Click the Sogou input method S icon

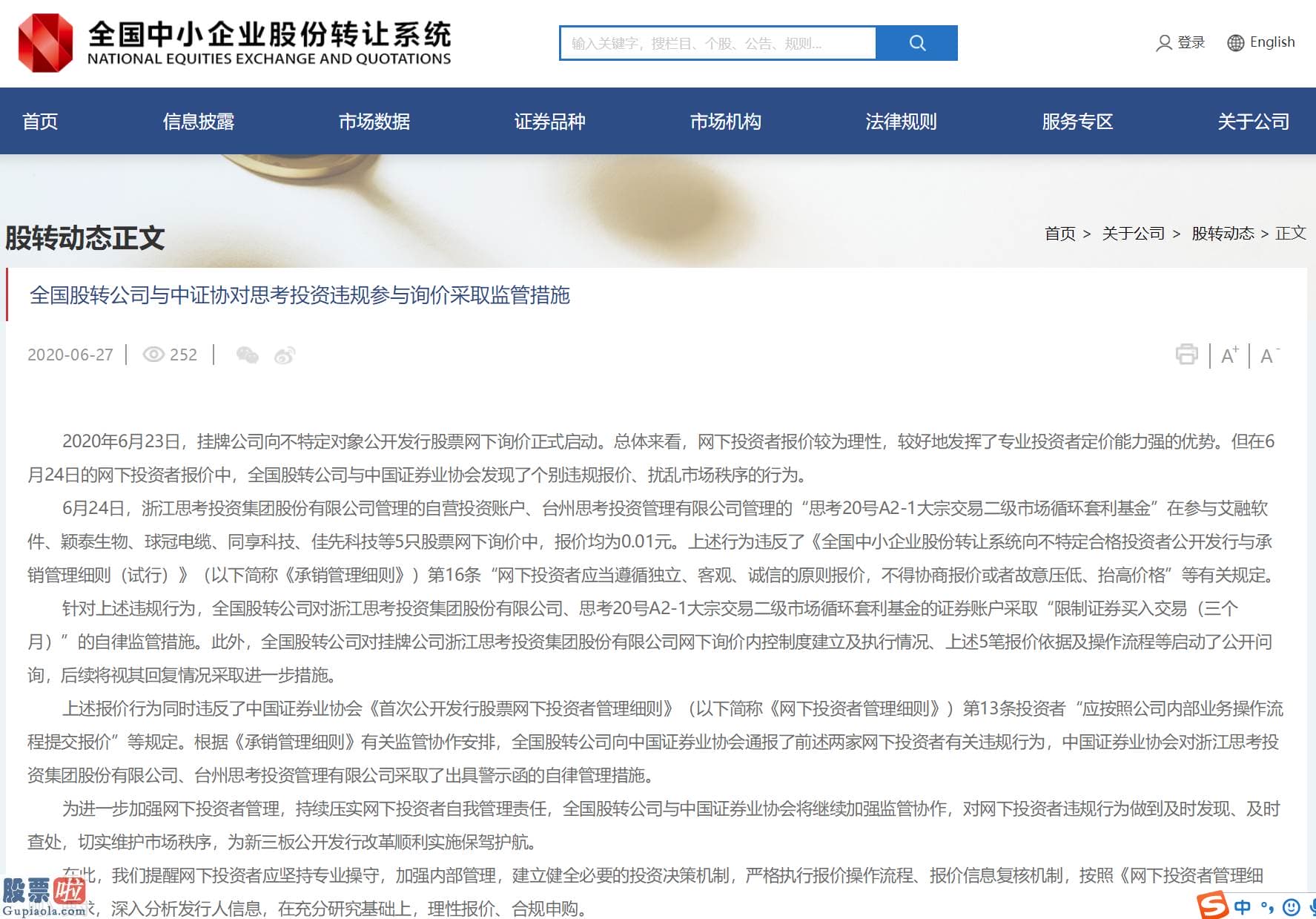click(x=1212, y=906)
